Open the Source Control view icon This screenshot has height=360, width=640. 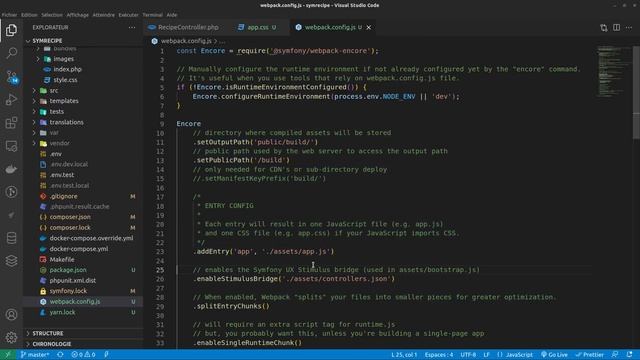[x=11, y=76]
